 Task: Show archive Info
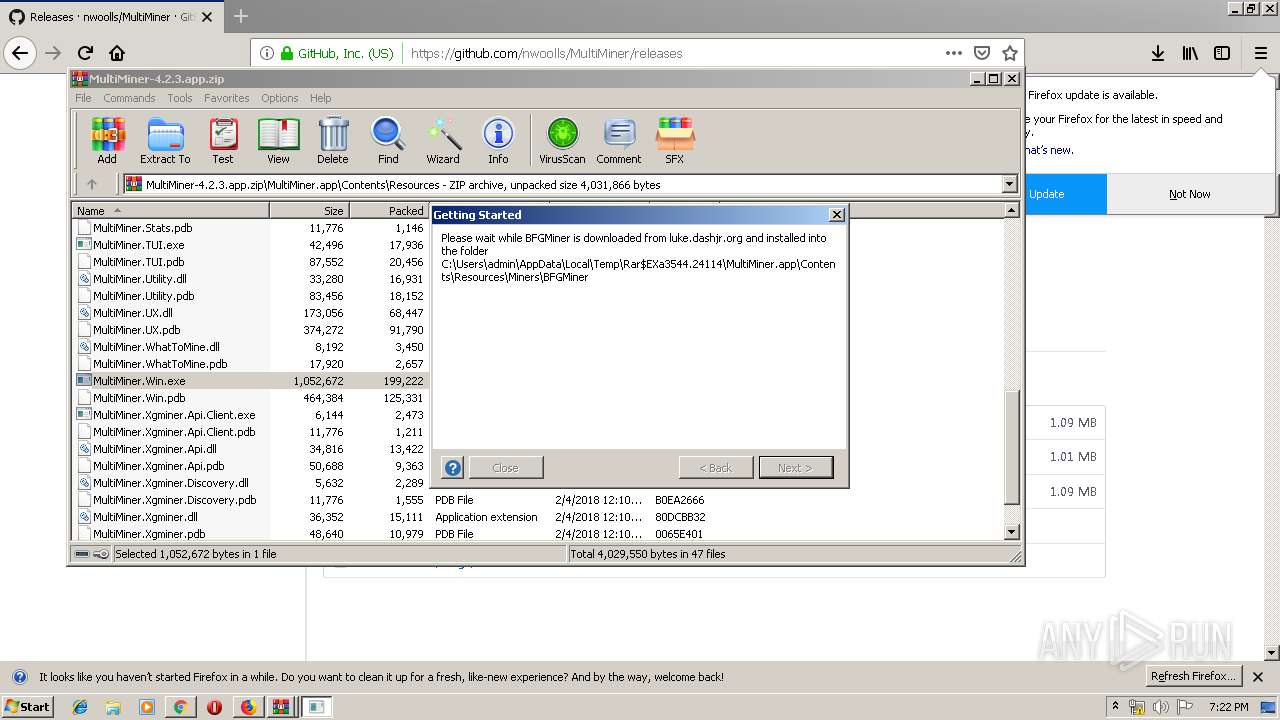(498, 140)
